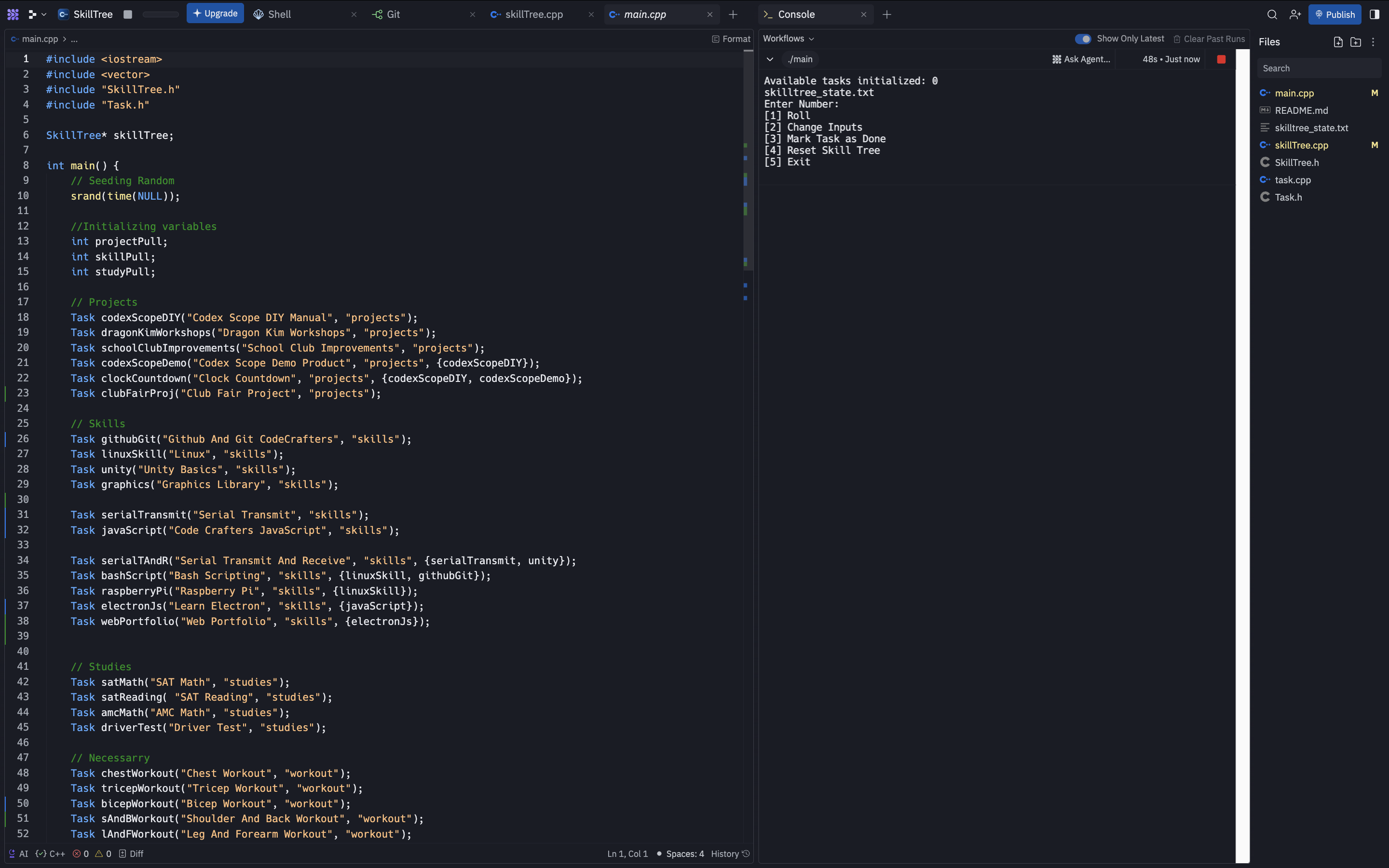
Task: Click the new folder icon in Files
Action: [x=1356, y=42]
